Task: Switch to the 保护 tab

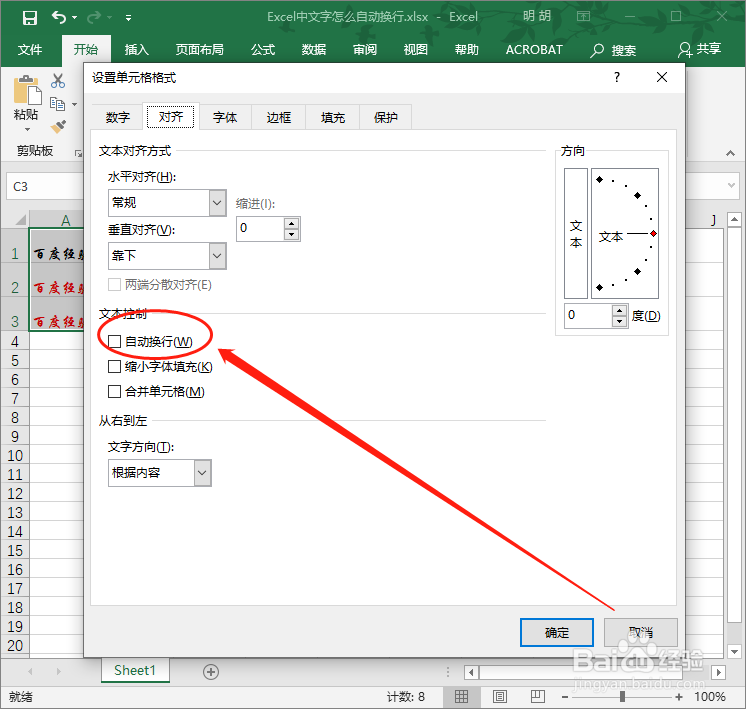Action: click(x=385, y=117)
